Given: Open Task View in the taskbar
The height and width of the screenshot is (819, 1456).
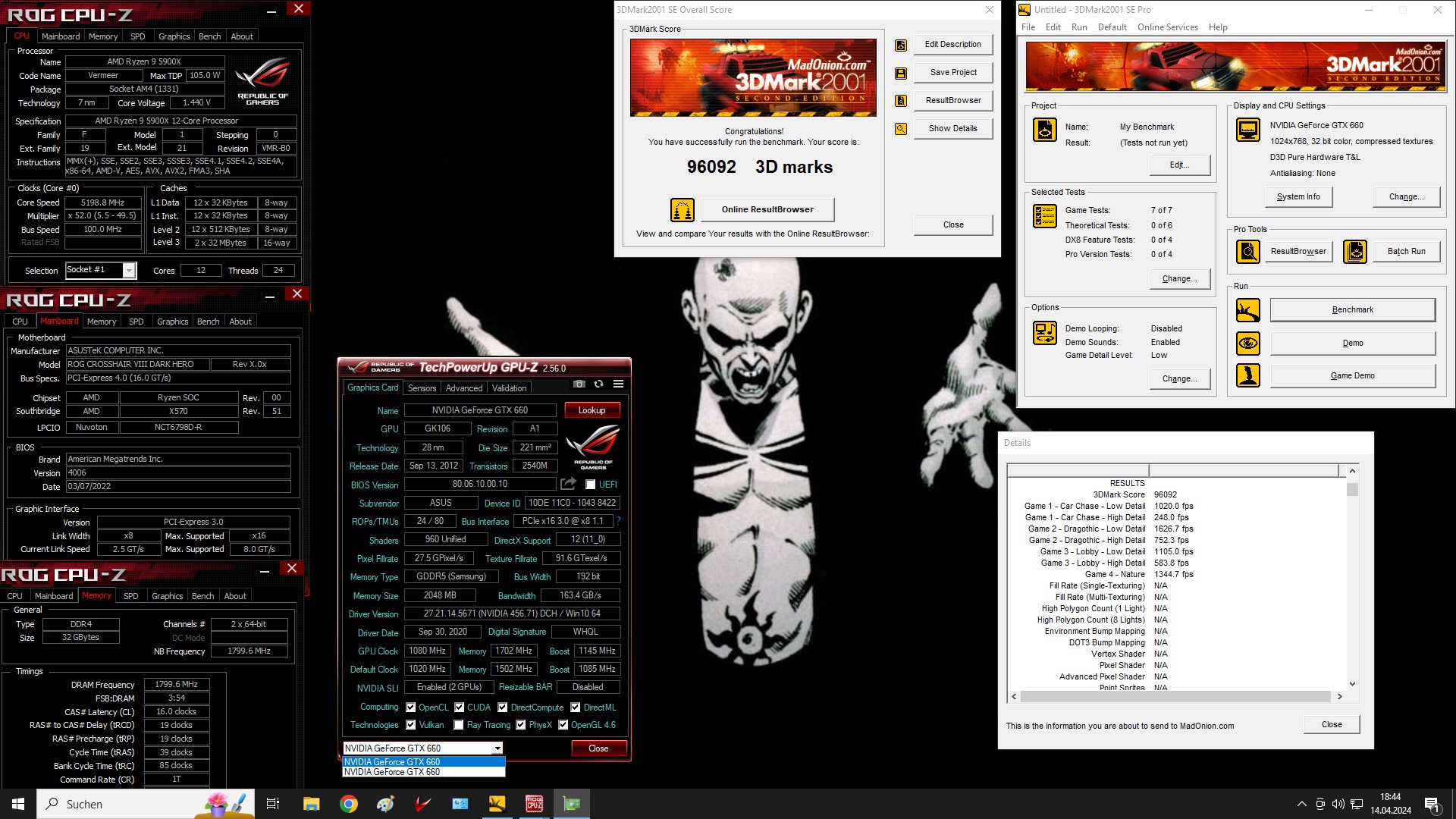Looking at the screenshot, I should [x=273, y=804].
